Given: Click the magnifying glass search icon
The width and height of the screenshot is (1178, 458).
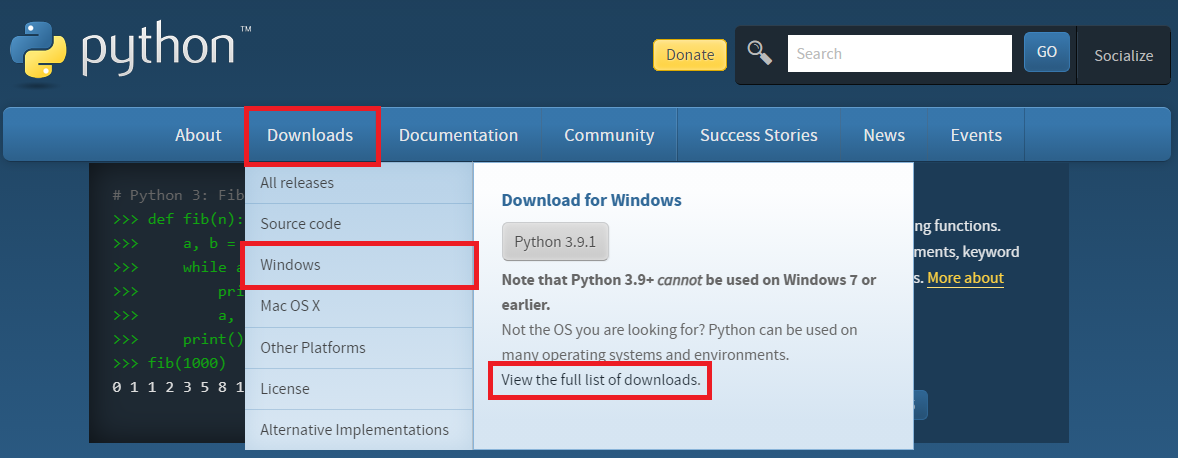Looking at the screenshot, I should click(x=760, y=53).
